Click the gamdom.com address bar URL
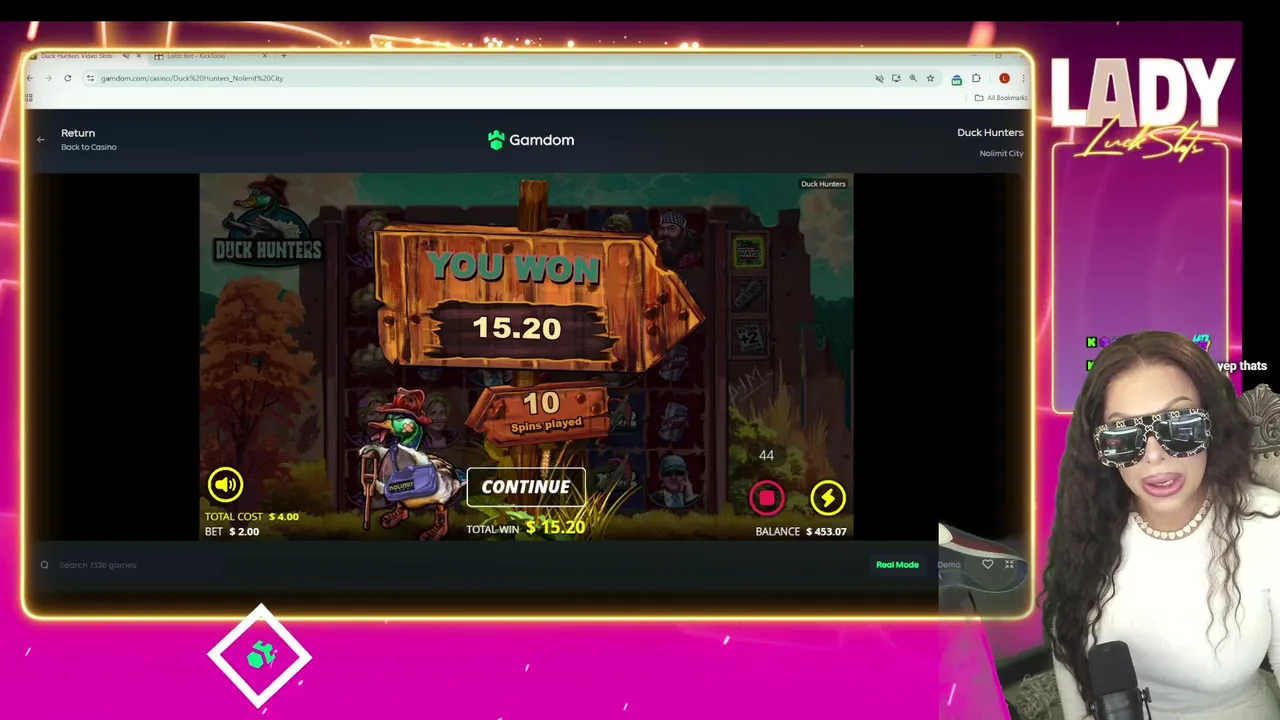This screenshot has width=1280, height=720. [192, 78]
